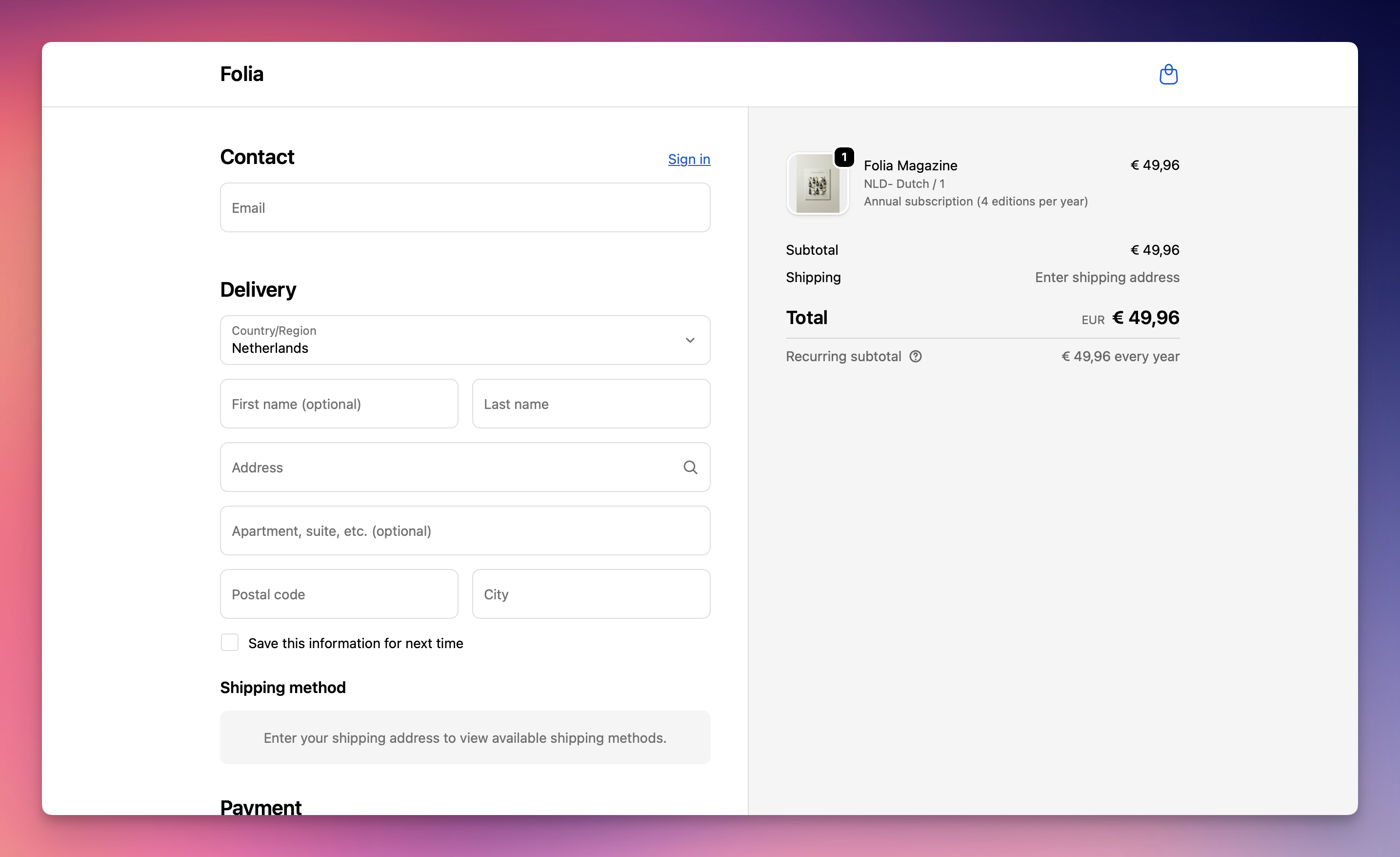This screenshot has width=1400, height=857.
Task: Click the Folia Magazine product title
Action: (910, 165)
